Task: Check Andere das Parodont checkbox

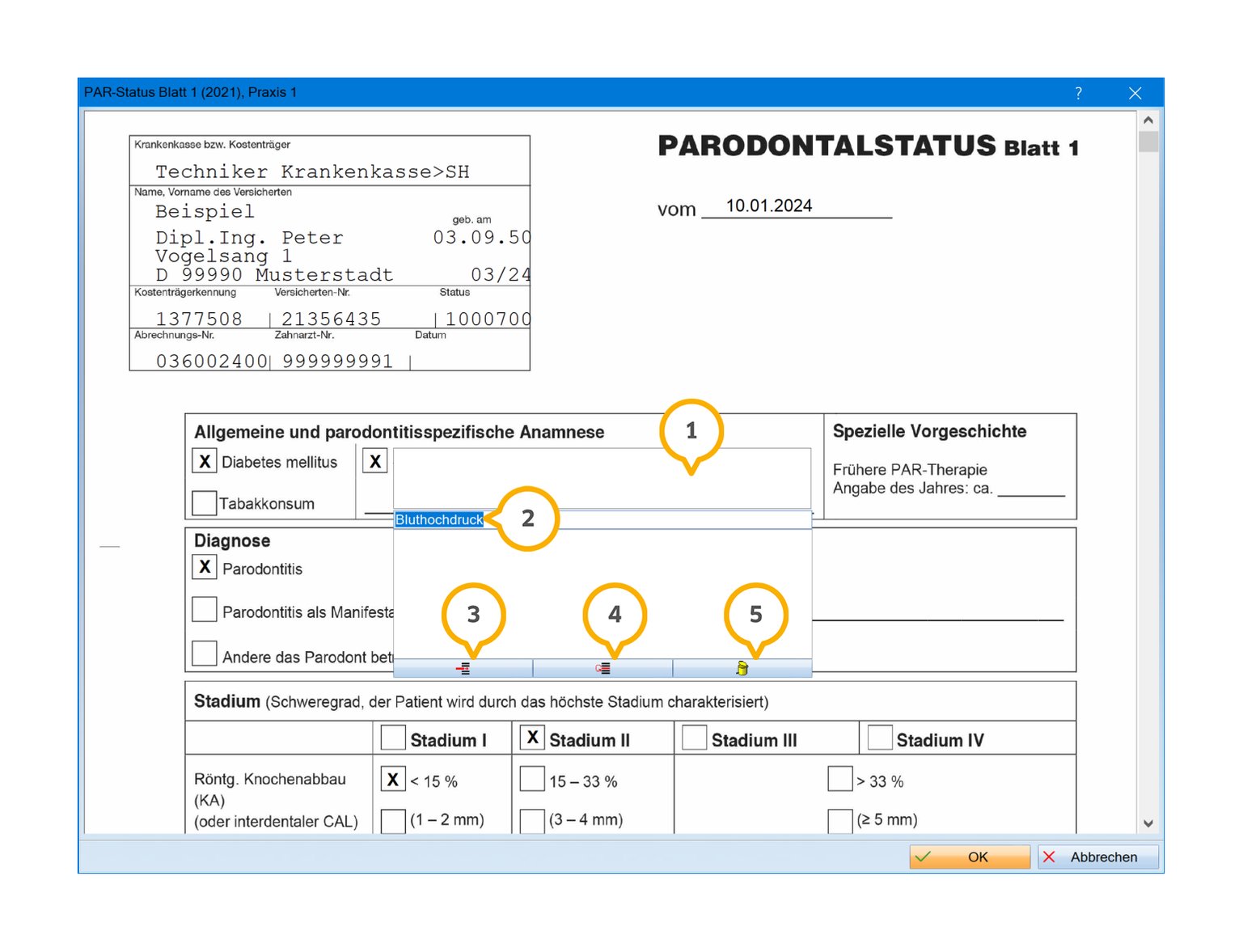Action: click(x=205, y=653)
